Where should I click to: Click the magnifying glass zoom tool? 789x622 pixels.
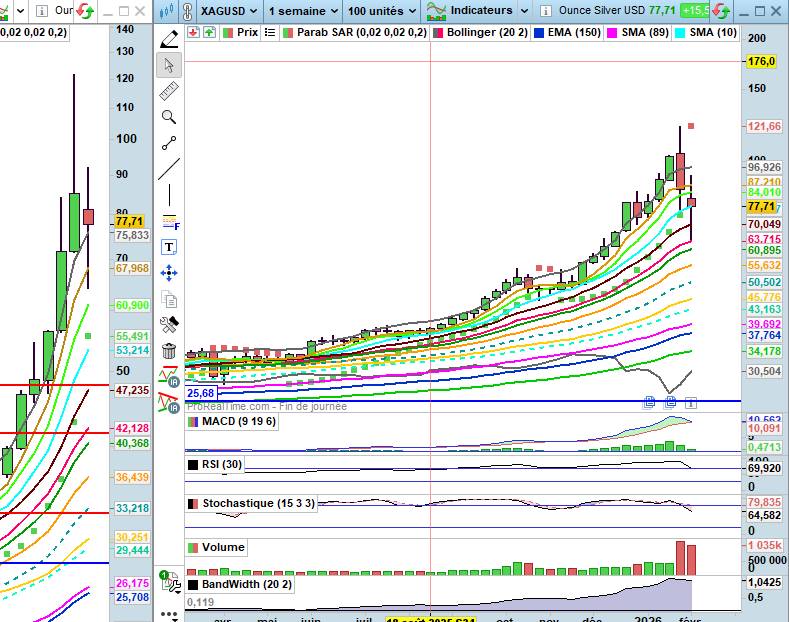(169, 117)
